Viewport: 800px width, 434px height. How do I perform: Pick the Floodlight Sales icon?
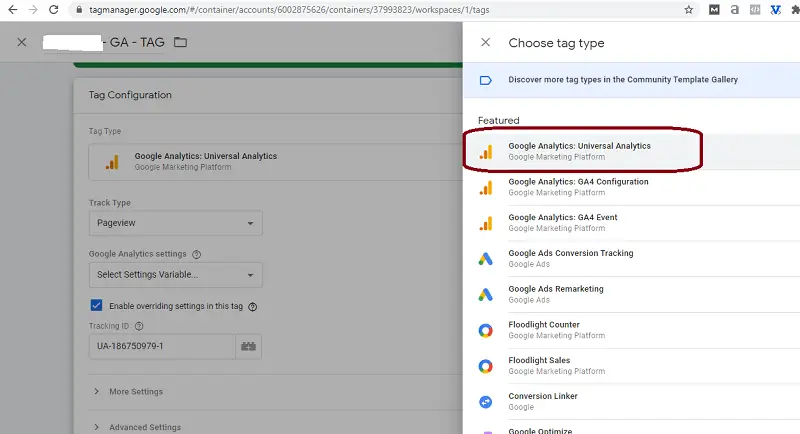tap(486, 366)
